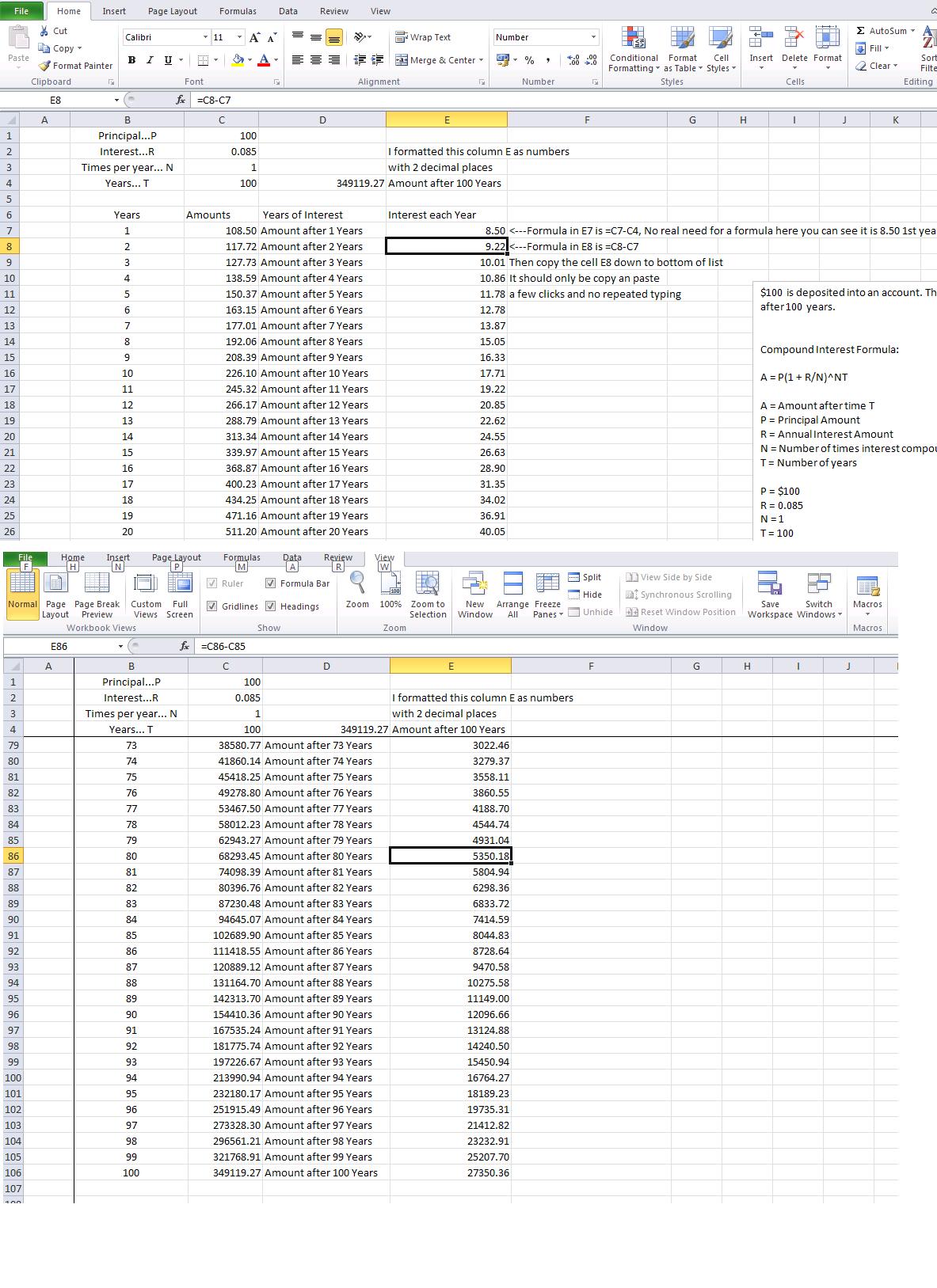Apply Bold formatting from the Font group
Image resolution: width=937 pixels, height=1288 pixels.
pos(131,60)
